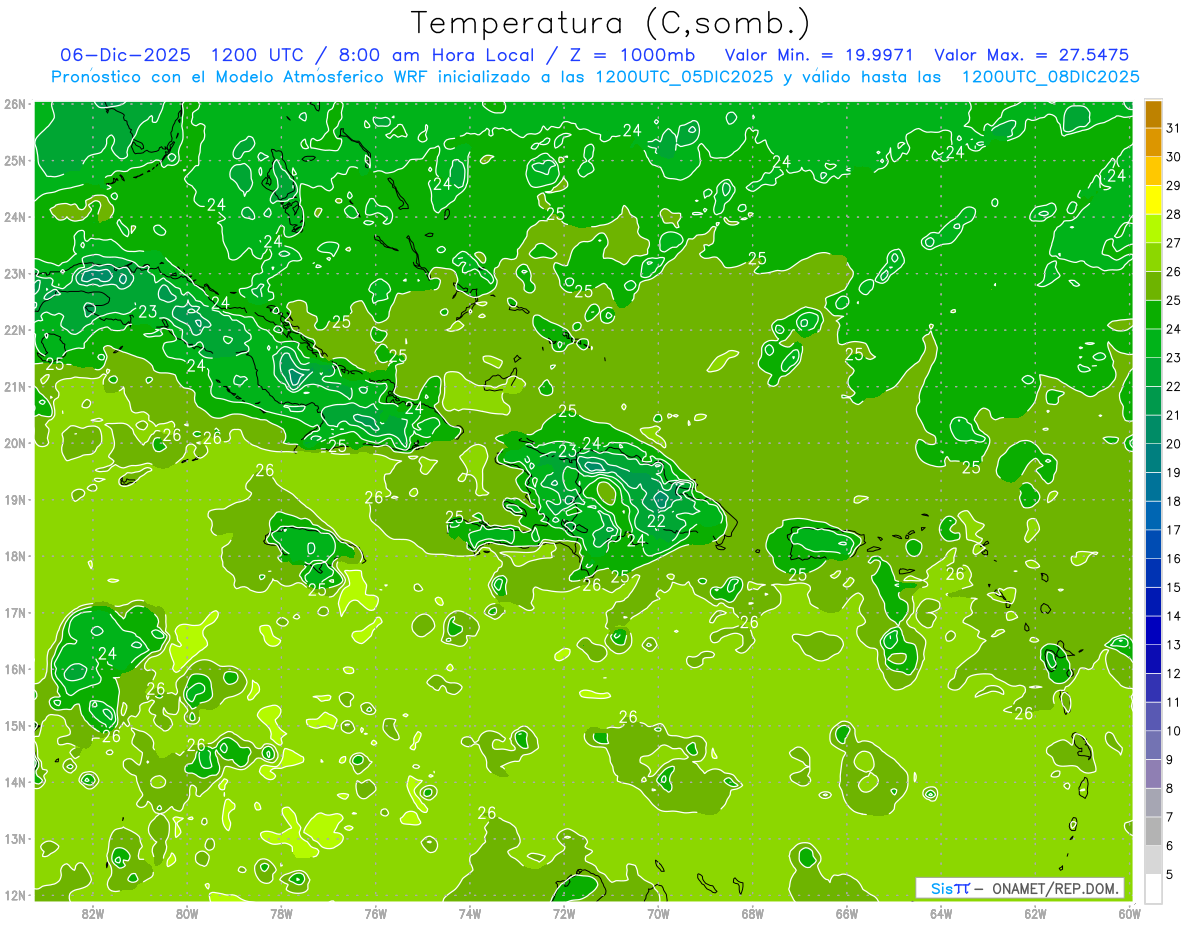The width and height of the screenshot is (1200, 927).
Task: Click the 19N latitude axis label
Action: (x=15, y=499)
